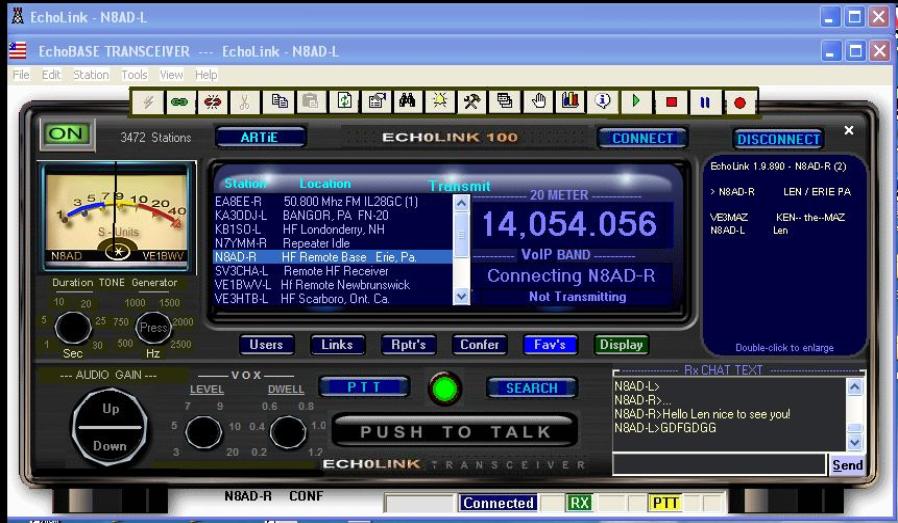Click the round green indicator light button
Image resolution: width=898 pixels, height=523 pixels.
444,390
